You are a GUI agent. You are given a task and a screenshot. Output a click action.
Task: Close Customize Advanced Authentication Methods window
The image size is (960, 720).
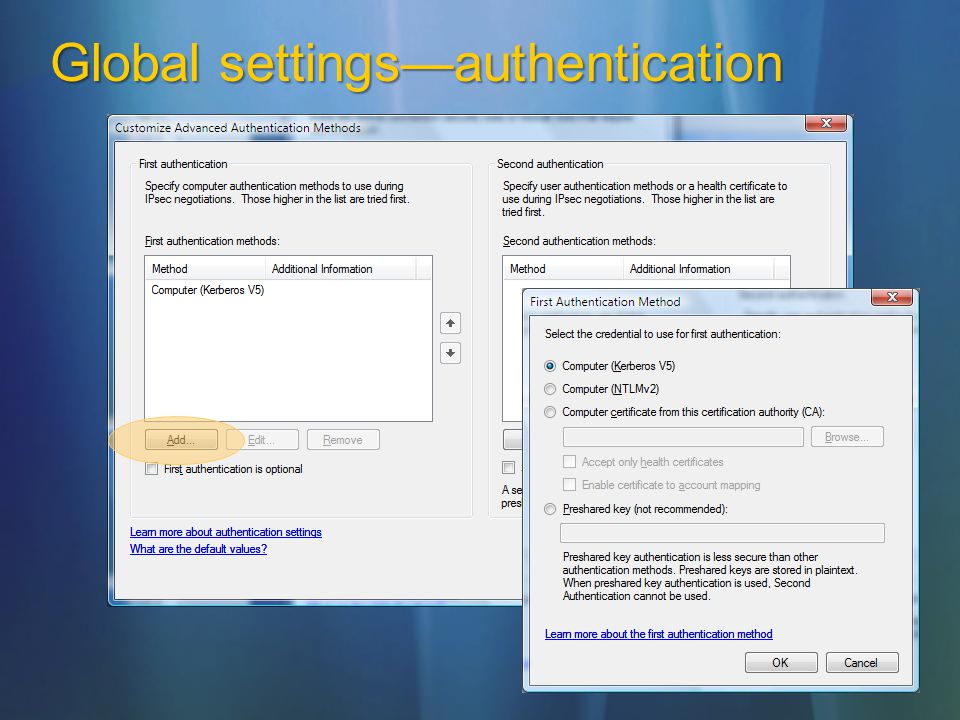click(825, 123)
